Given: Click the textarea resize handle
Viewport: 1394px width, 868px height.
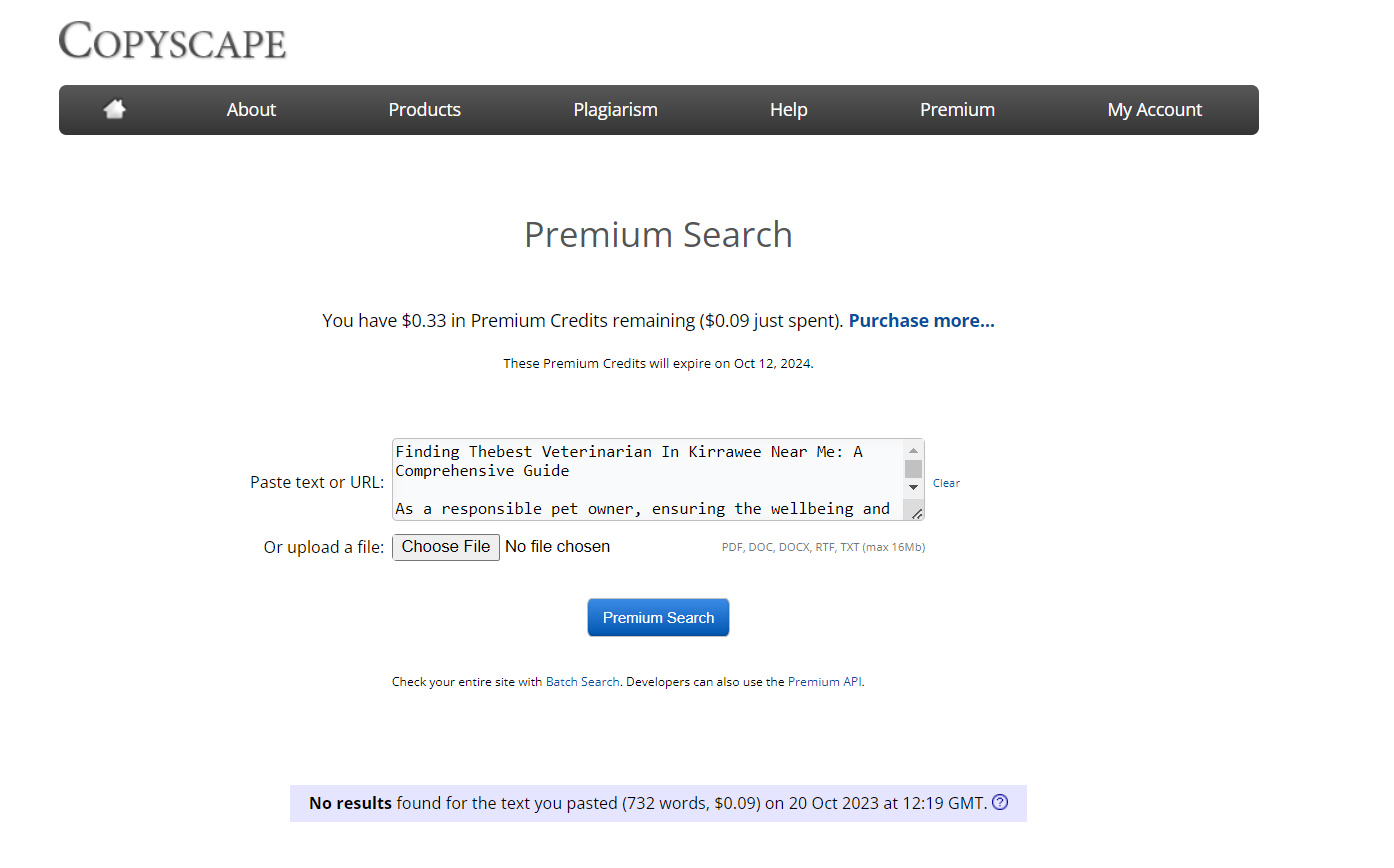Looking at the screenshot, I should click(916, 512).
